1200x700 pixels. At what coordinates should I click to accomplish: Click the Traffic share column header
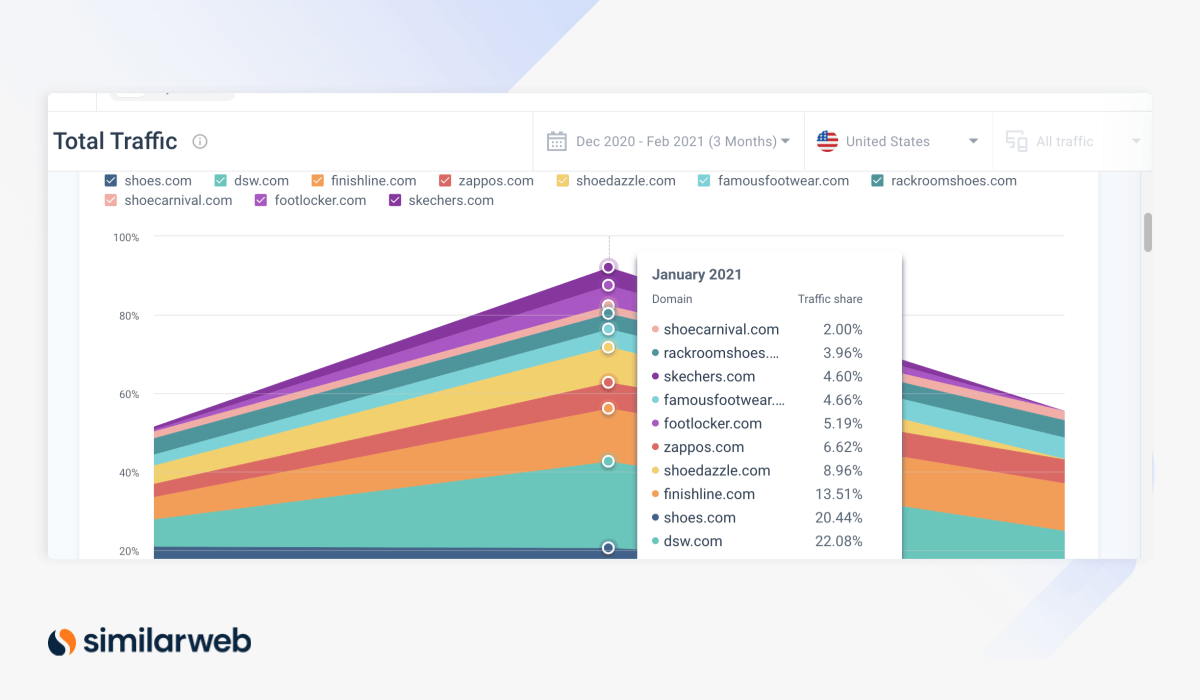click(x=830, y=299)
